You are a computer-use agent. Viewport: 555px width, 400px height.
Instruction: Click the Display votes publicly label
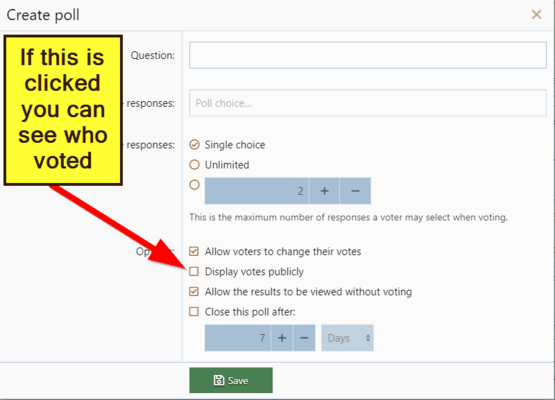tap(254, 272)
